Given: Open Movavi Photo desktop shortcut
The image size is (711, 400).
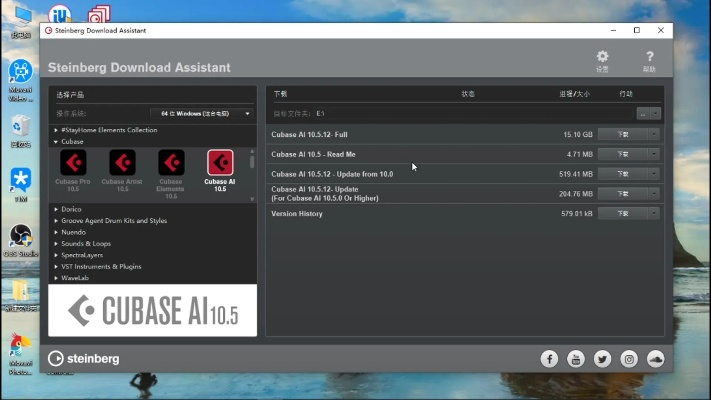Looking at the screenshot, I should (x=20, y=355).
